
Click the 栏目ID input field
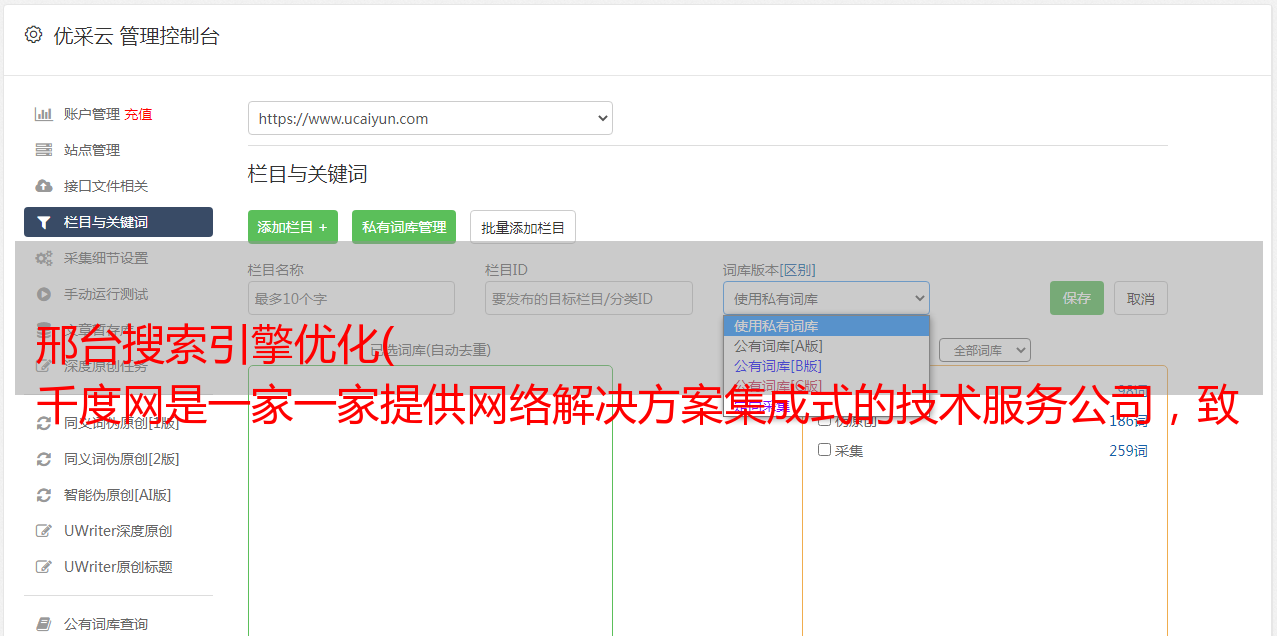tap(589, 298)
